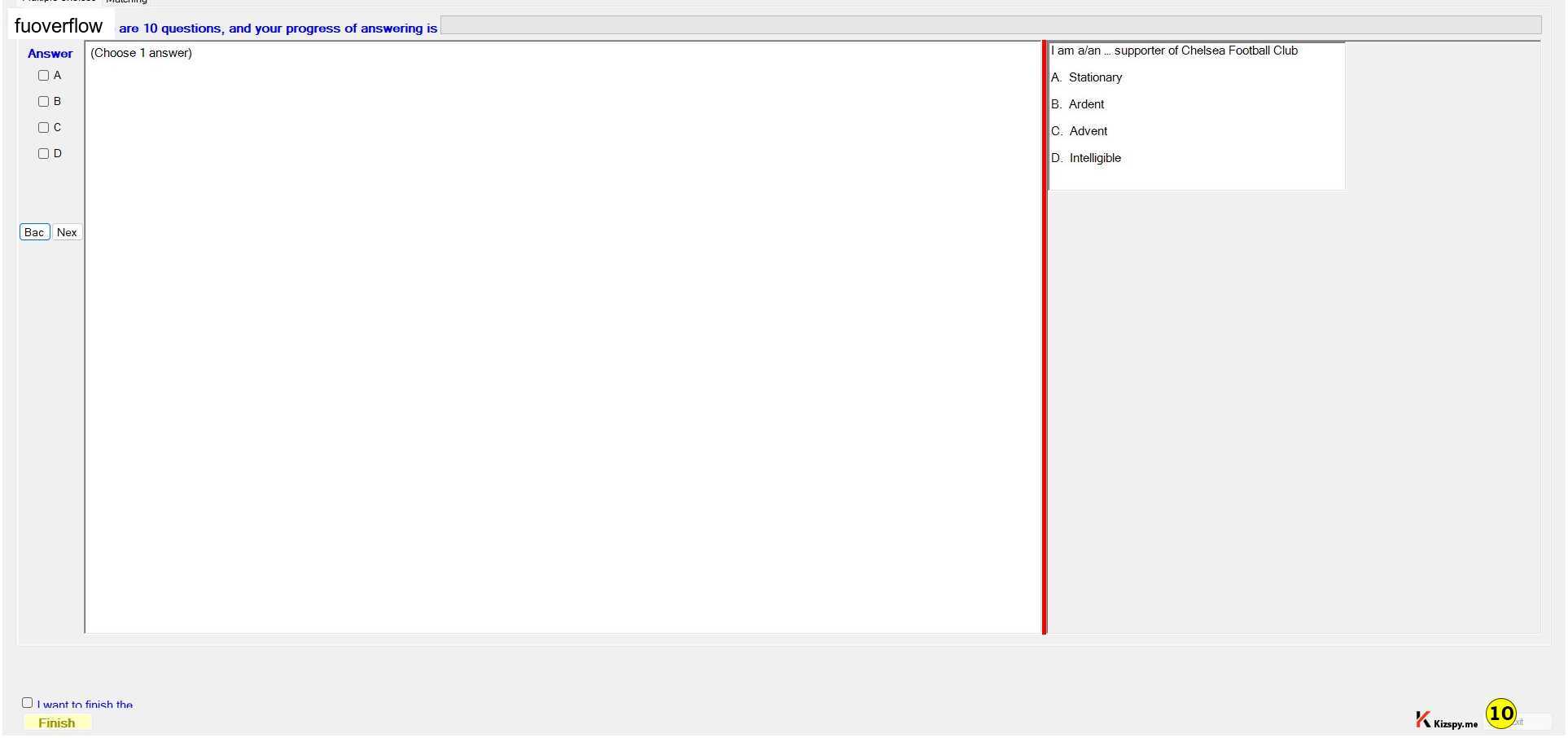1568x738 pixels.
Task: Click the question text about Chelsea Football Club
Action: (1174, 51)
